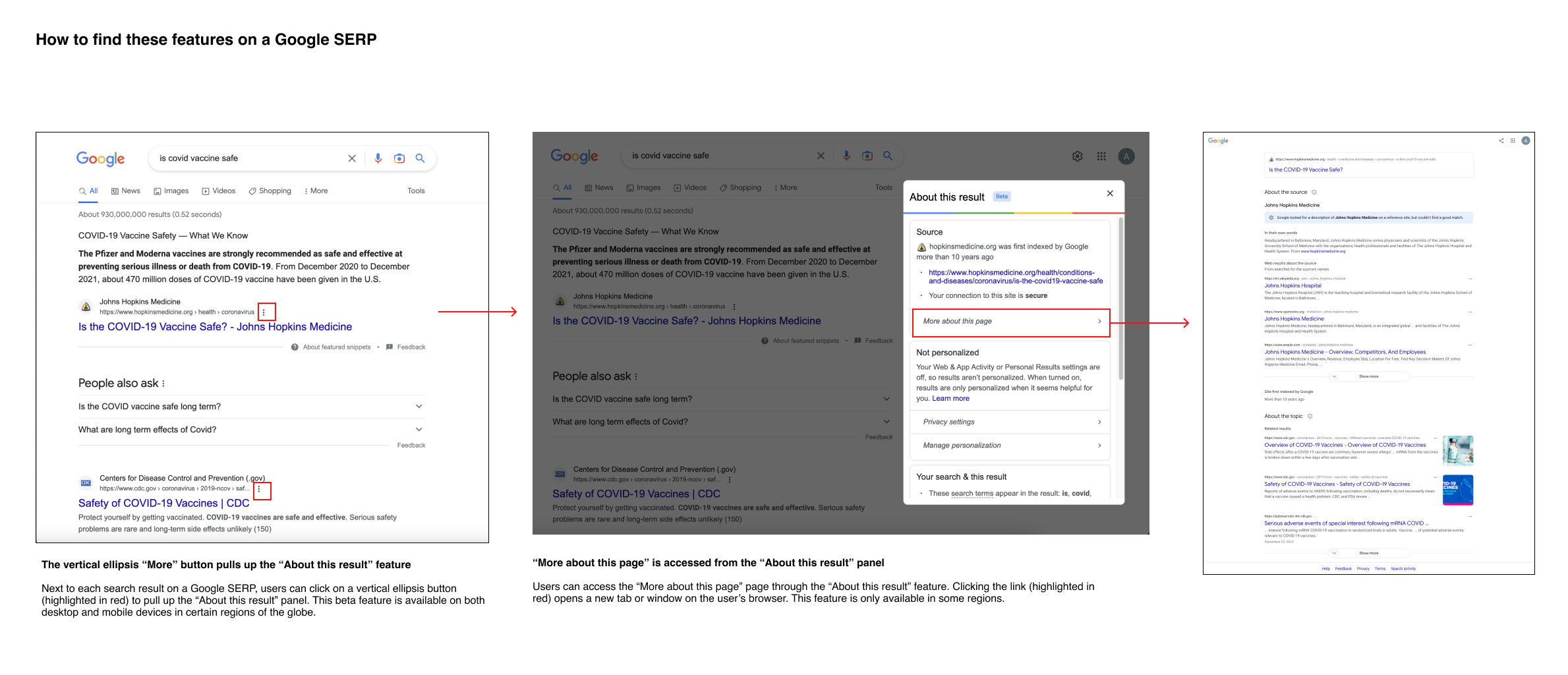
Task: Click Feedback under 'People also ask' in the left screenshot
Action: click(x=411, y=446)
